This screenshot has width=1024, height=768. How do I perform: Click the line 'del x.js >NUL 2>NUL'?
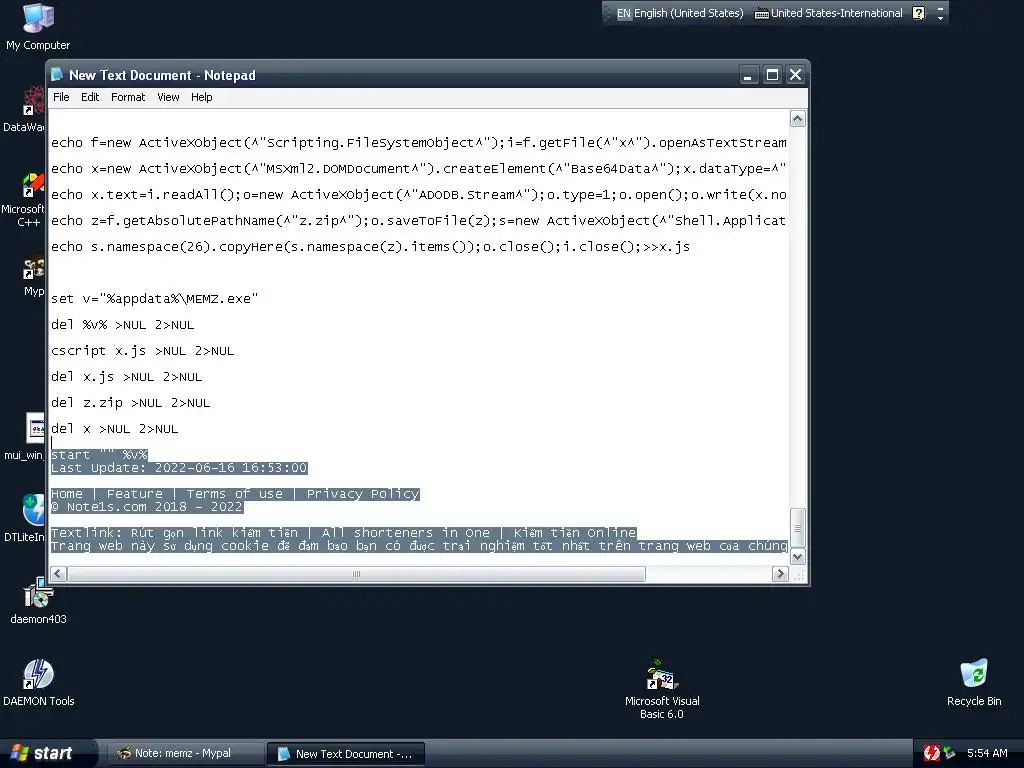[x=127, y=377]
